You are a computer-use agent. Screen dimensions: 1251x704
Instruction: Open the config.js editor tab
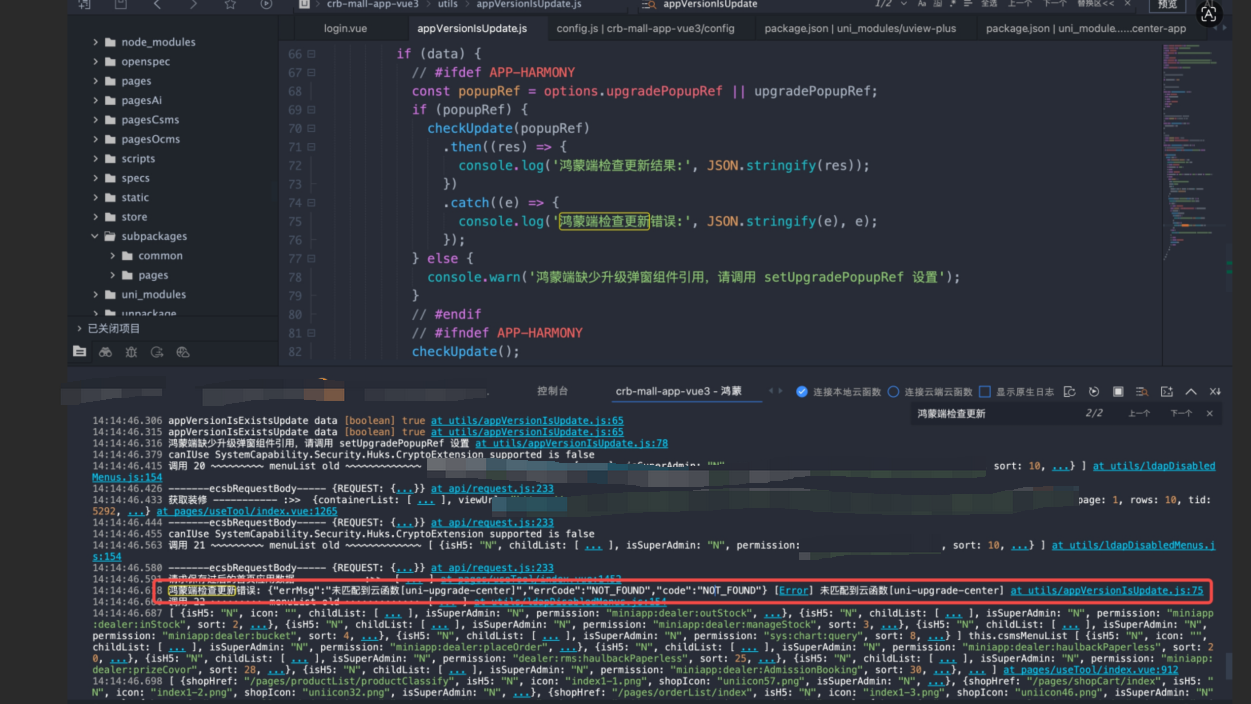645,28
